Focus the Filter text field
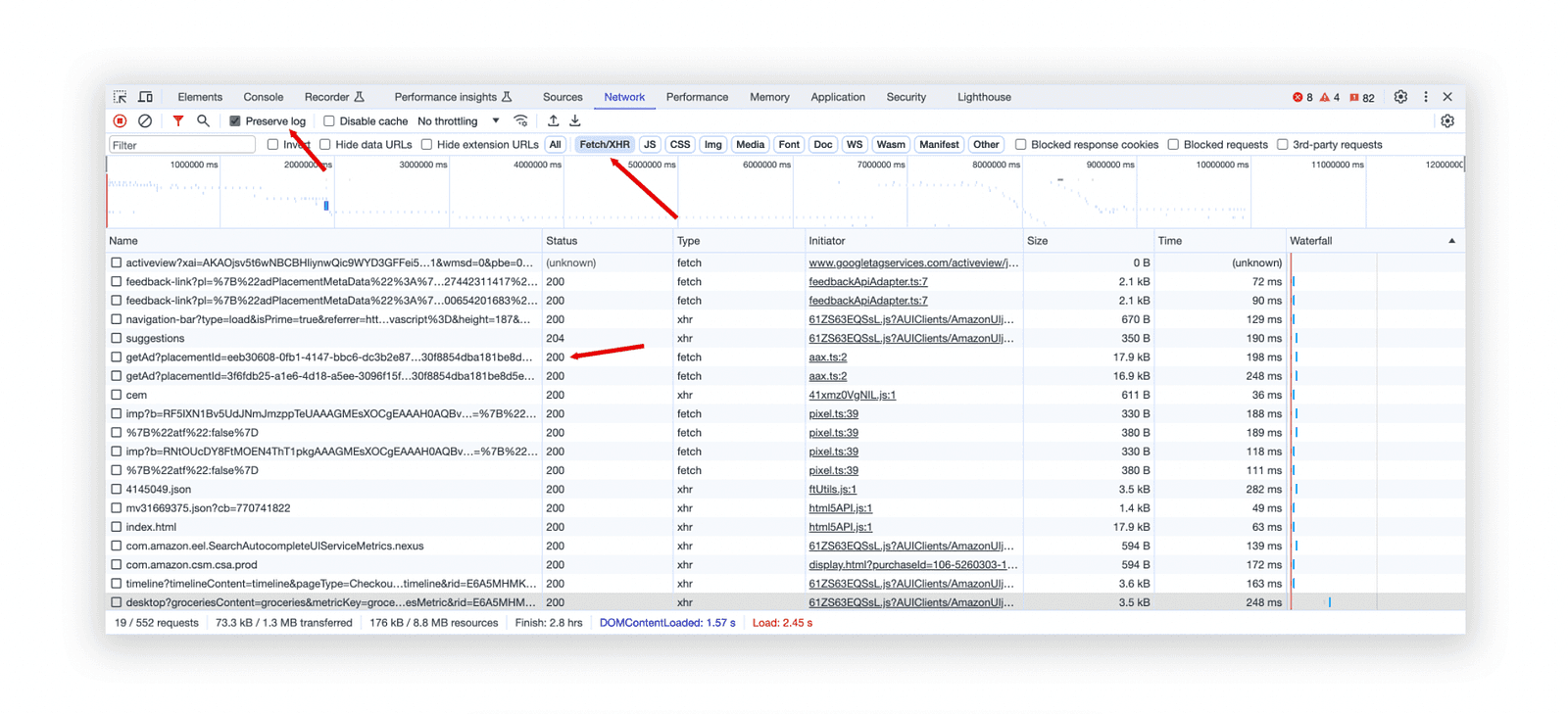 click(x=182, y=145)
